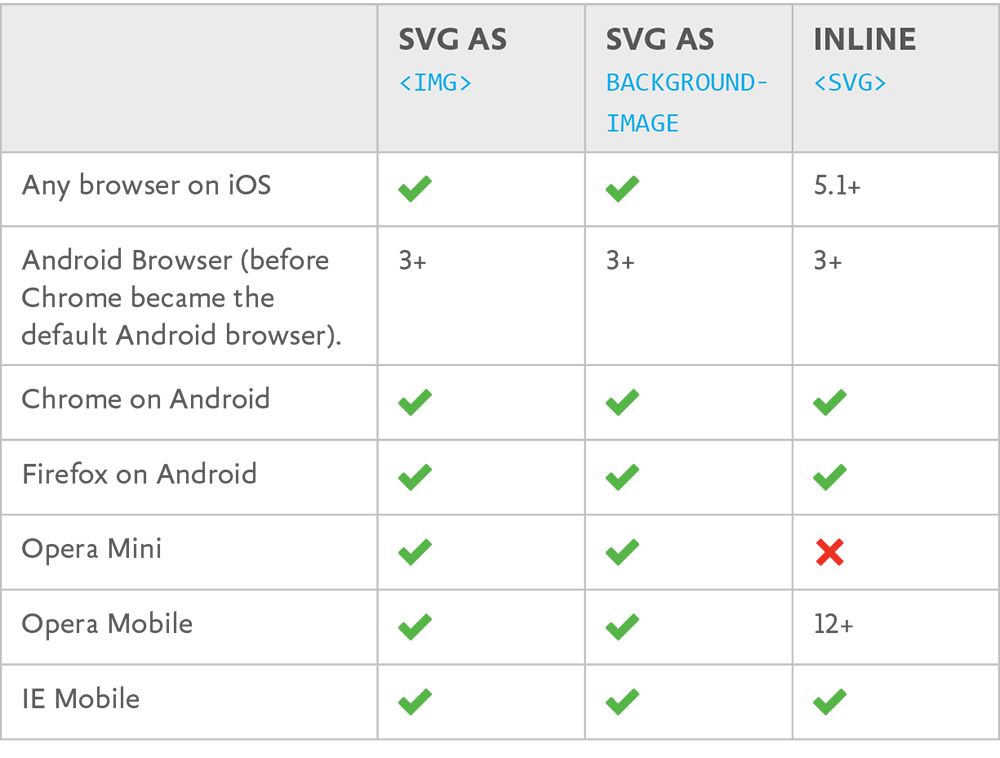Click iOS checkmark under SVG as IMG
The image size is (1000, 758).
(414, 188)
